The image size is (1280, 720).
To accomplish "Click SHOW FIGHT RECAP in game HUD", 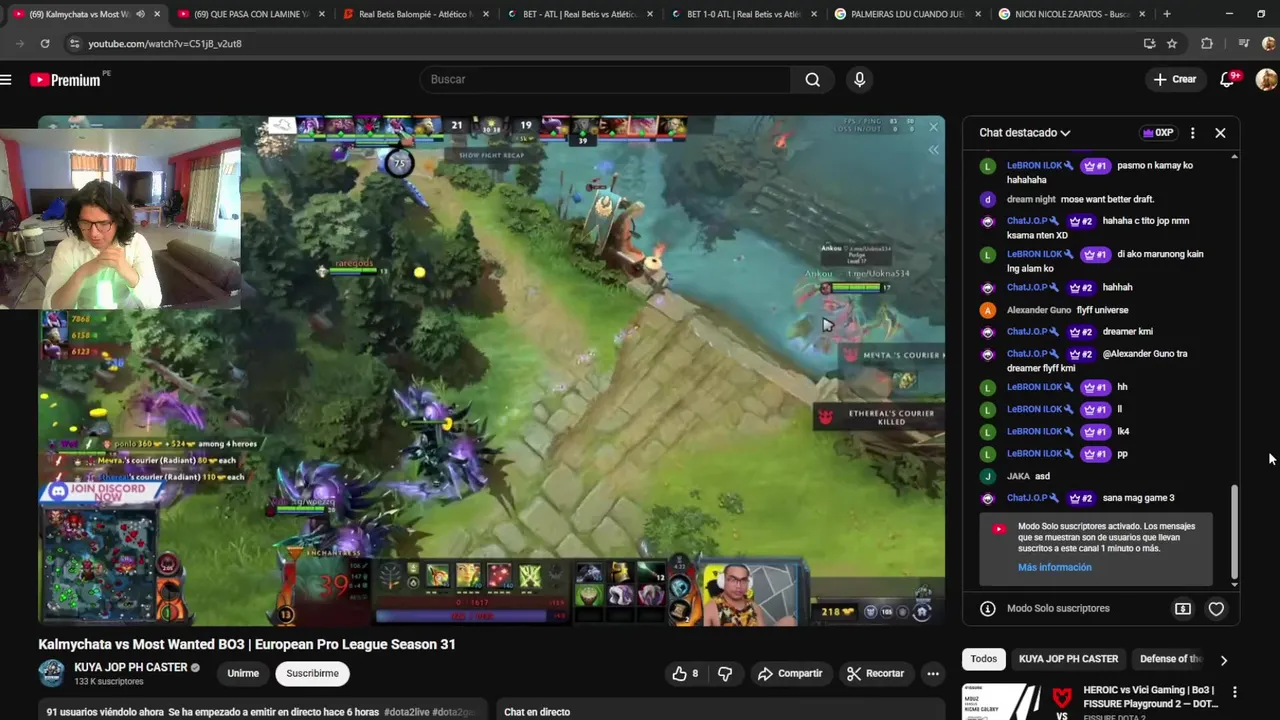I will [492, 155].
